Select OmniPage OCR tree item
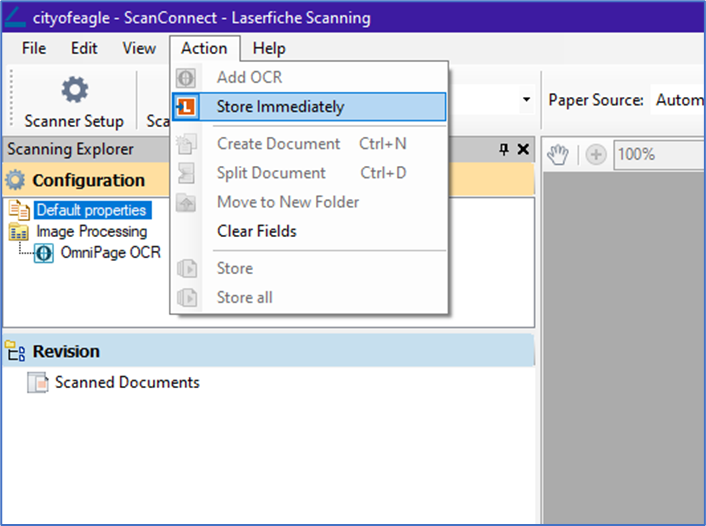Viewport: 706px width, 526px height. click(x=111, y=253)
